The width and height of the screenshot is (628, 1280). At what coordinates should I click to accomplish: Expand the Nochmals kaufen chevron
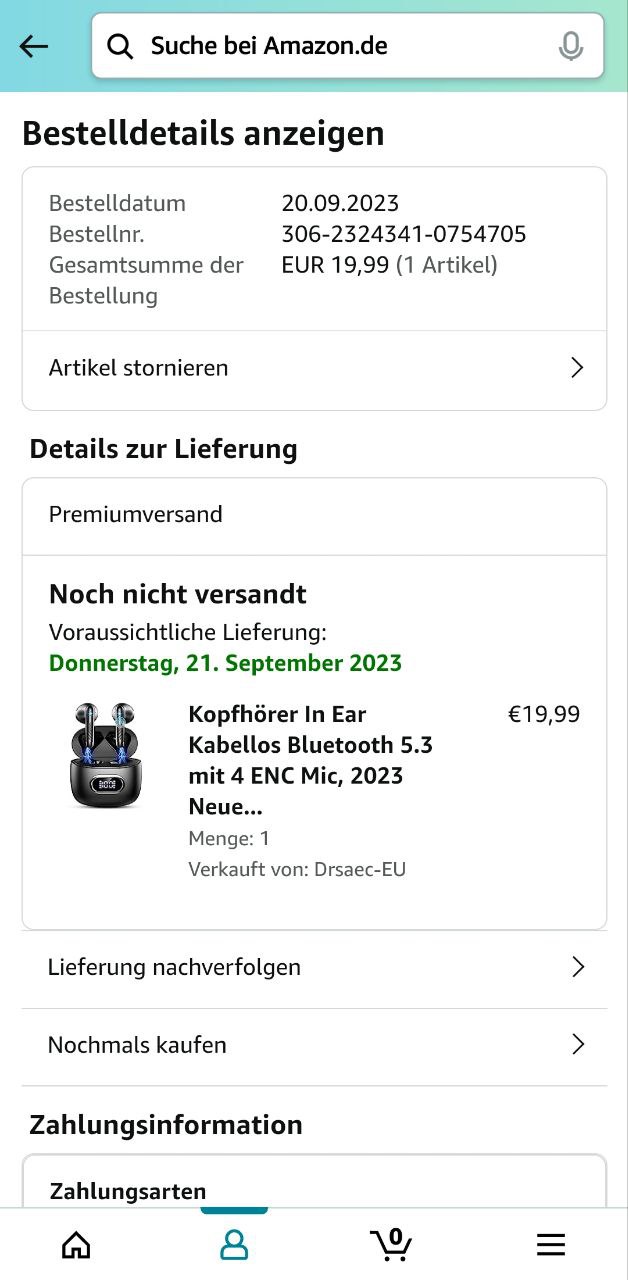coord(577,1045)
